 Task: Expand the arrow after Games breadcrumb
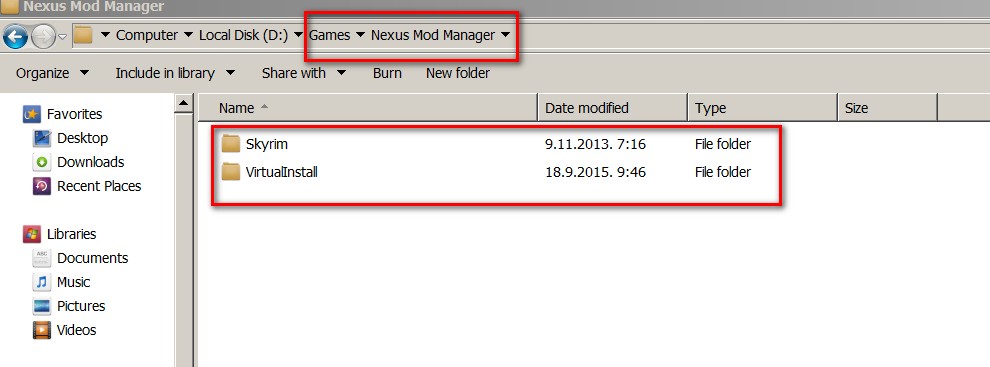(x=360, y=35)
